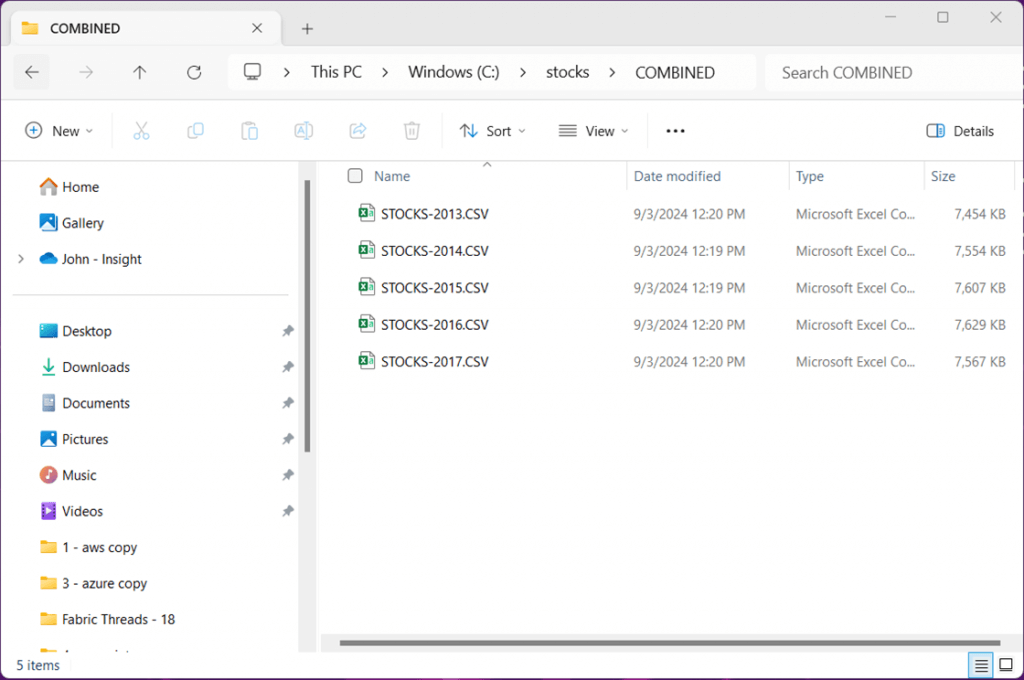Cut files using the scissors icon

tap(141, 130)
